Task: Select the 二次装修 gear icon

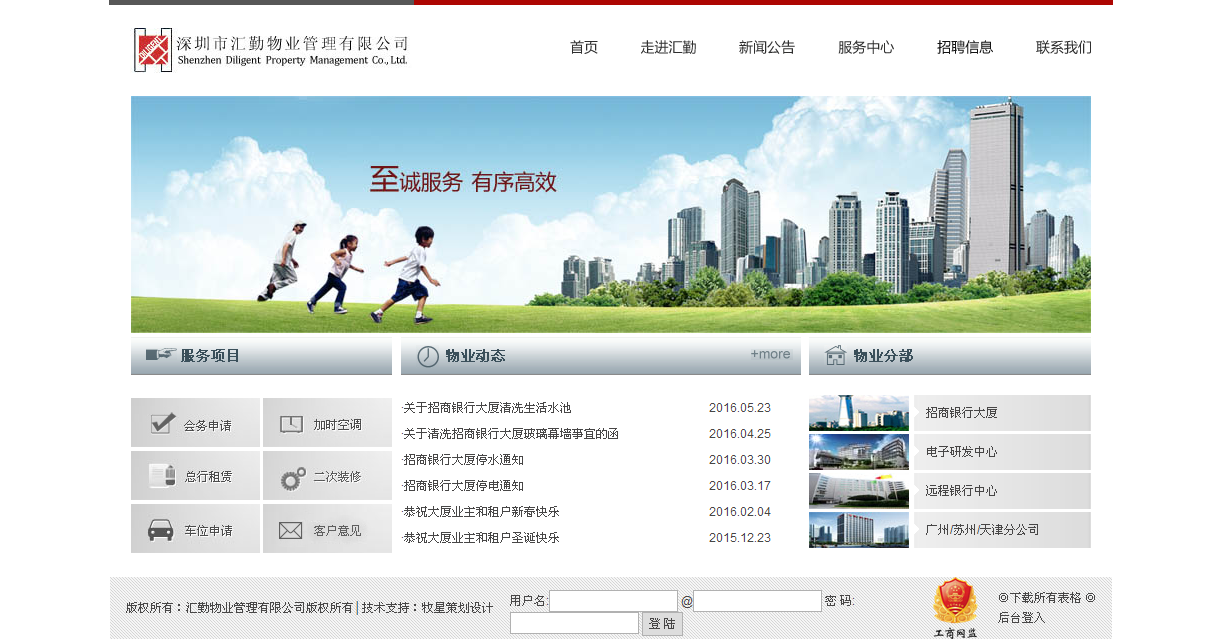Action: coord(291,475)
